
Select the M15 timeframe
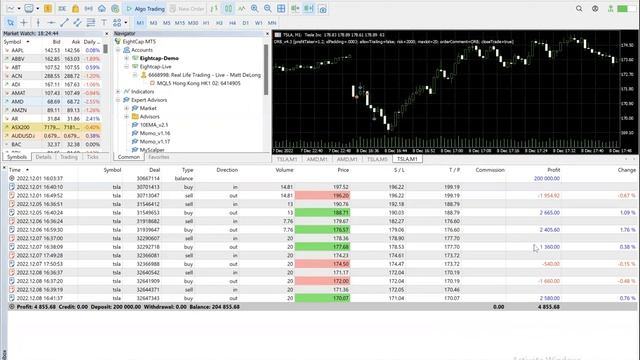[180, 23]
